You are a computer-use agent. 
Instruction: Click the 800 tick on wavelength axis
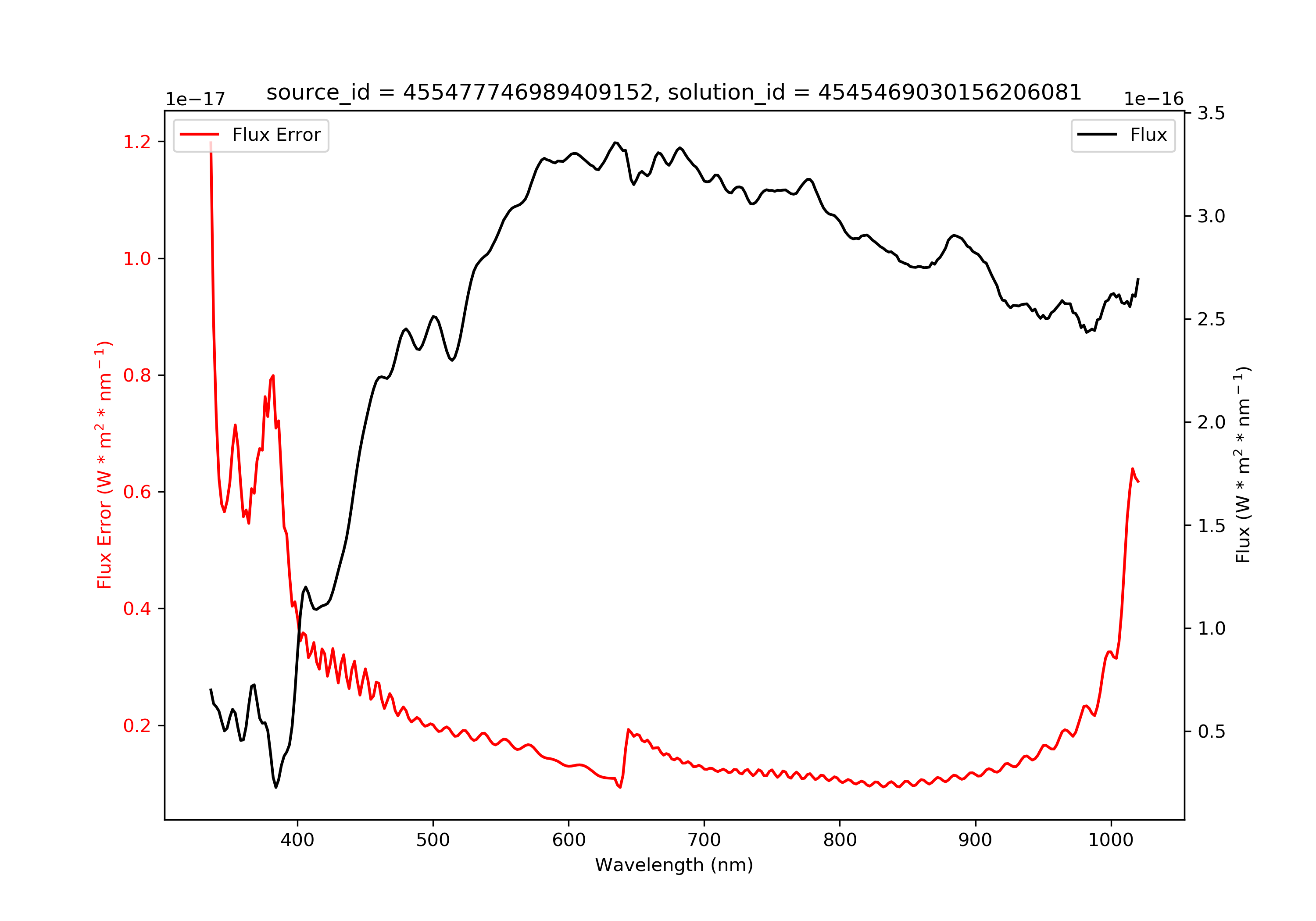pyautogui.click(x=840, y=840)
